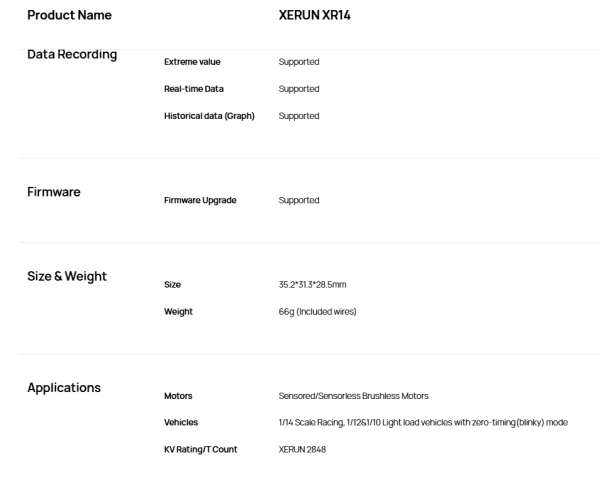Click the Extreme value label
This screenshot has height=477, width=600.
coord(192,62)
